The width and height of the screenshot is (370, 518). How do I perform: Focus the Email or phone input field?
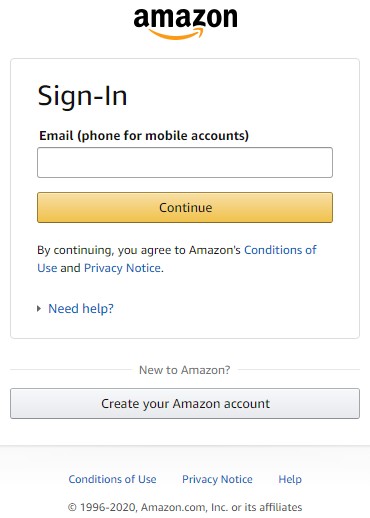pos(185,162)
